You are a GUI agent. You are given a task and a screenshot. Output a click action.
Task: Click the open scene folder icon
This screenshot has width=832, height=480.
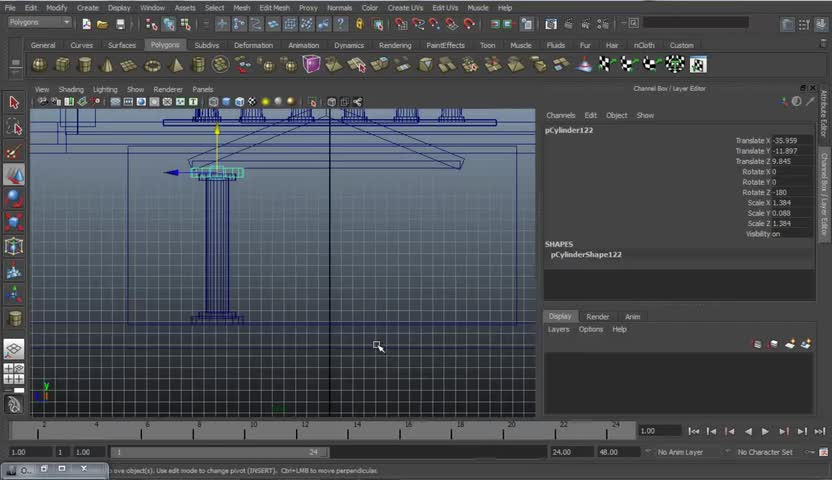[x=103, y=24]
